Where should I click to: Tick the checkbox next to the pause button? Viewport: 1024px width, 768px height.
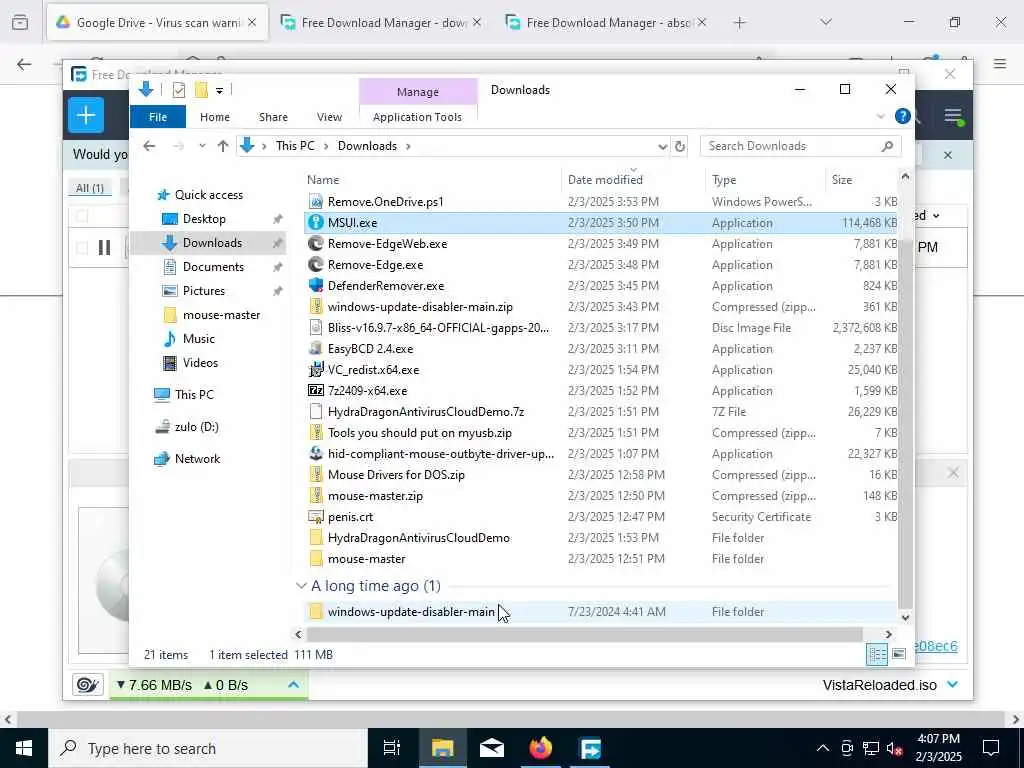[x=82, y=248]
